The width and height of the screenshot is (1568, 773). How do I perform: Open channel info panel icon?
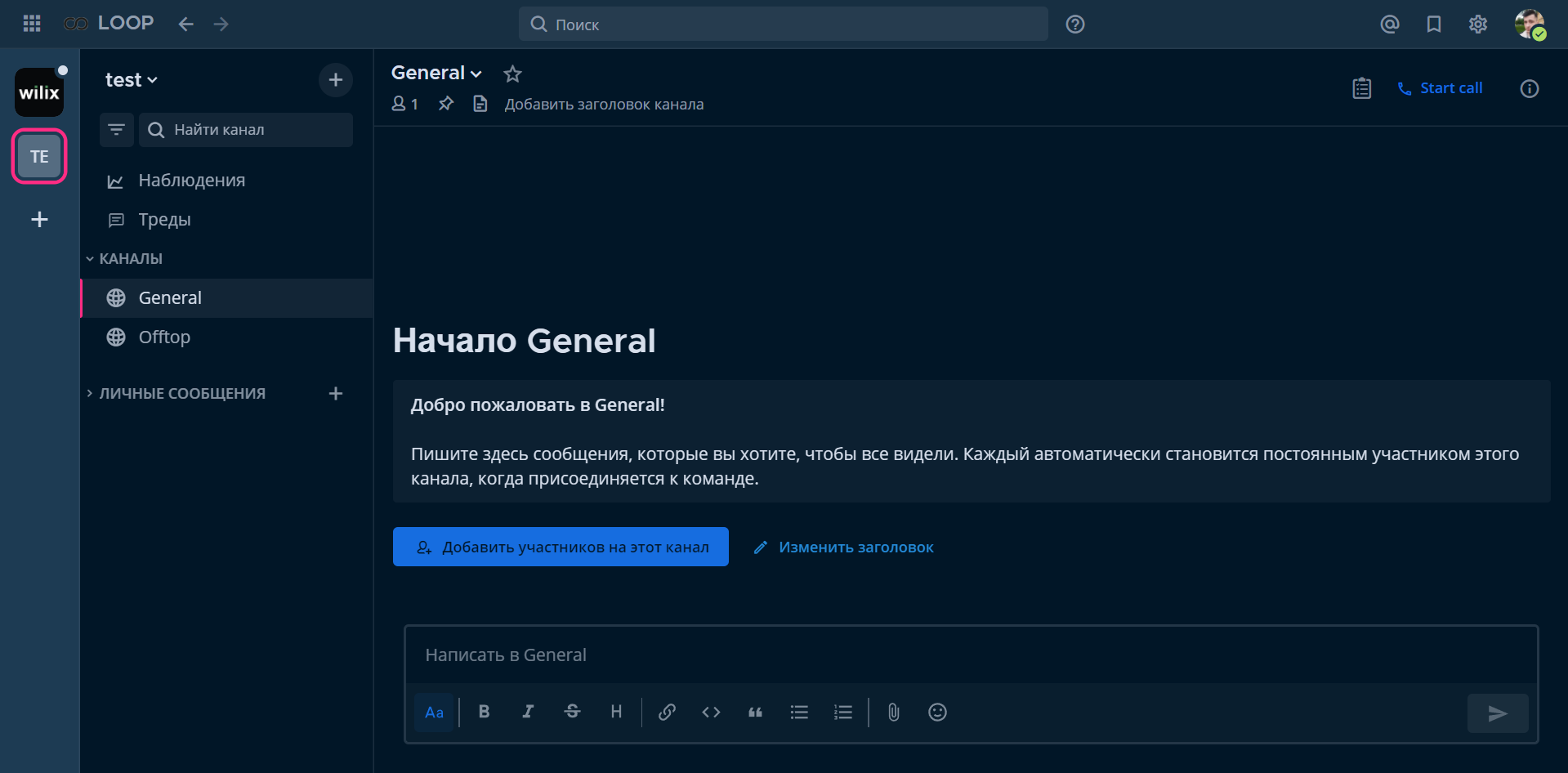tap(1529, 88)
